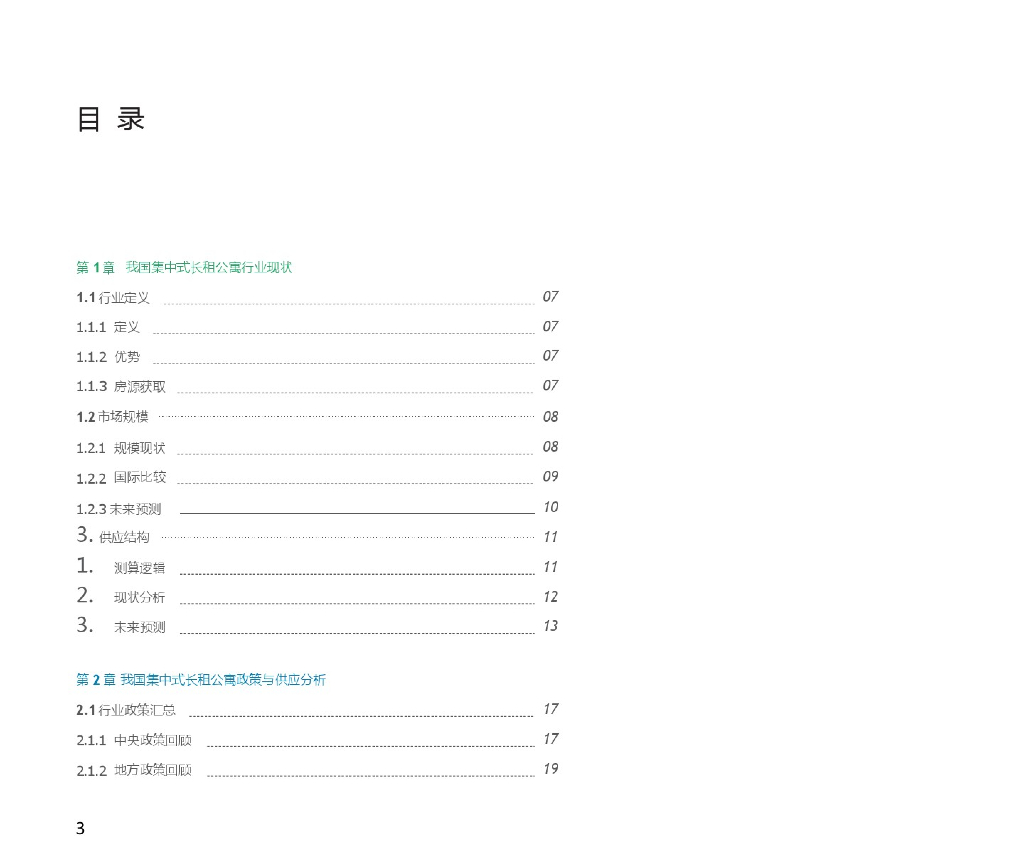1024x862 pixels.
Task: Click the 1.2.2 国际比较 entry
Action: [x=121, y=477]
